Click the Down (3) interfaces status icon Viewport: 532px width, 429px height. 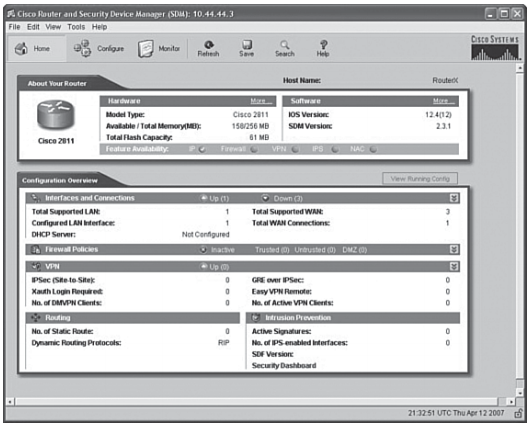pyautogui.click(x=265, y=198)
